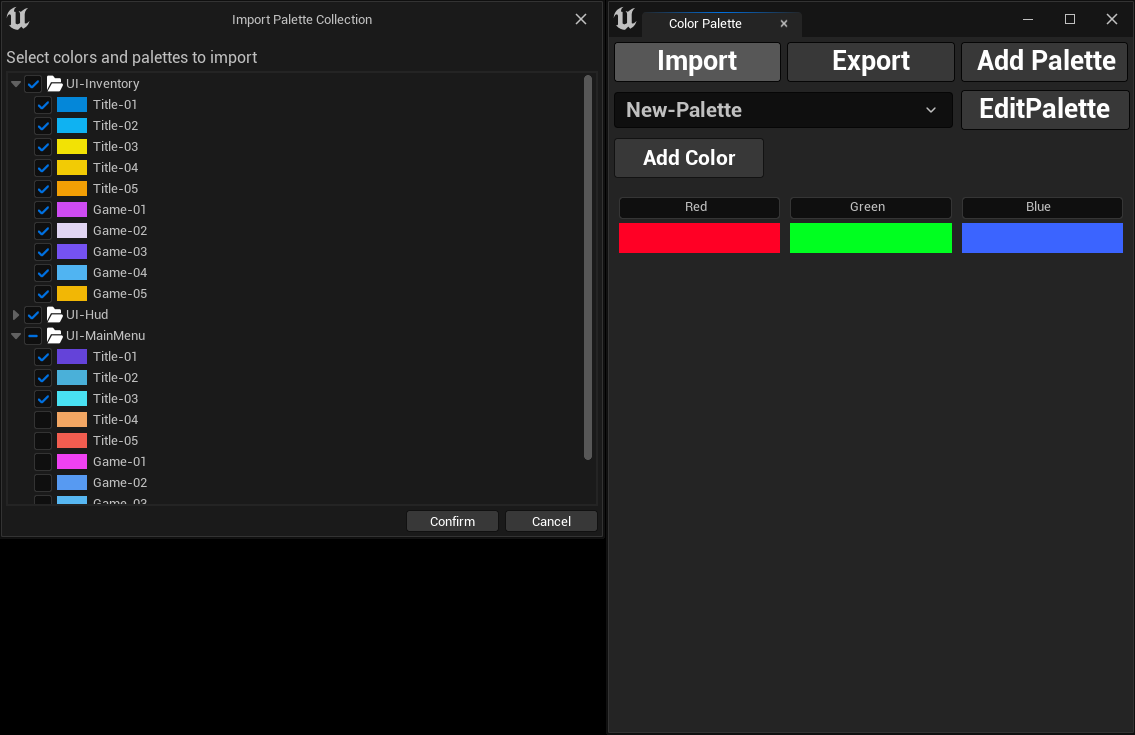
Task: Toggle the UI-Hud checkbox
Action: click(x=33, y=314)
